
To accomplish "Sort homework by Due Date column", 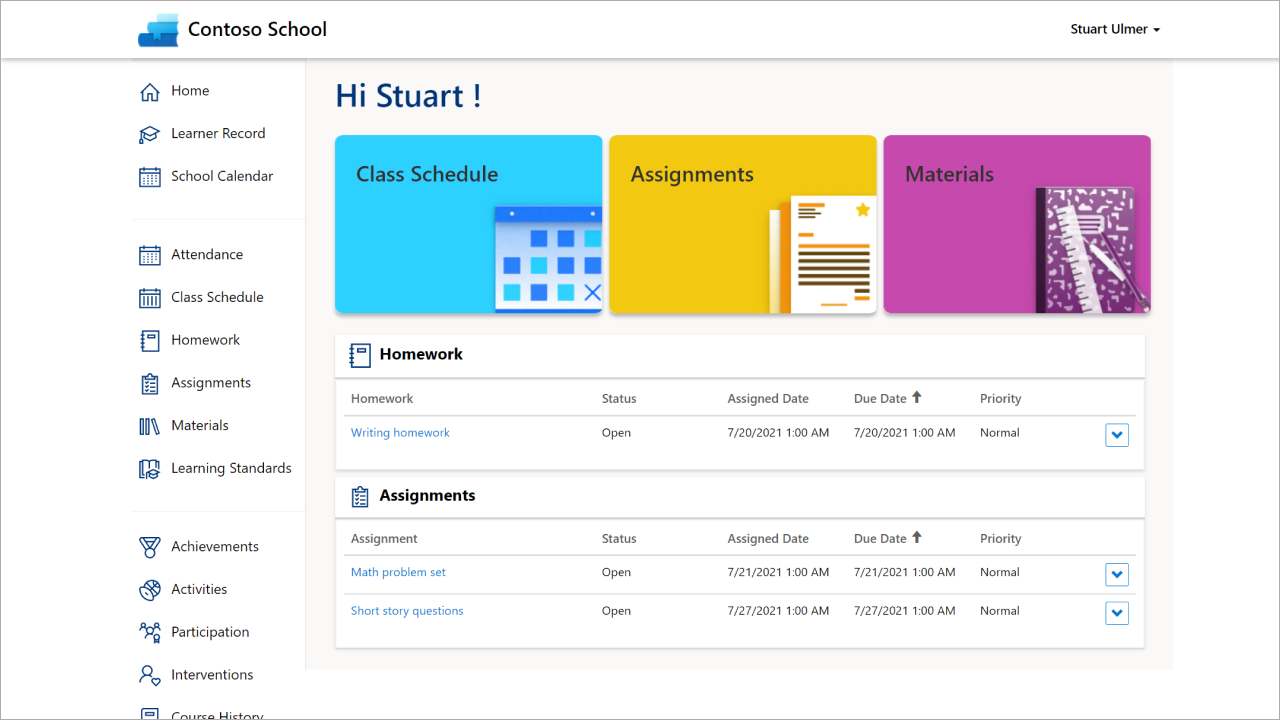I will (x=886, y=398).
